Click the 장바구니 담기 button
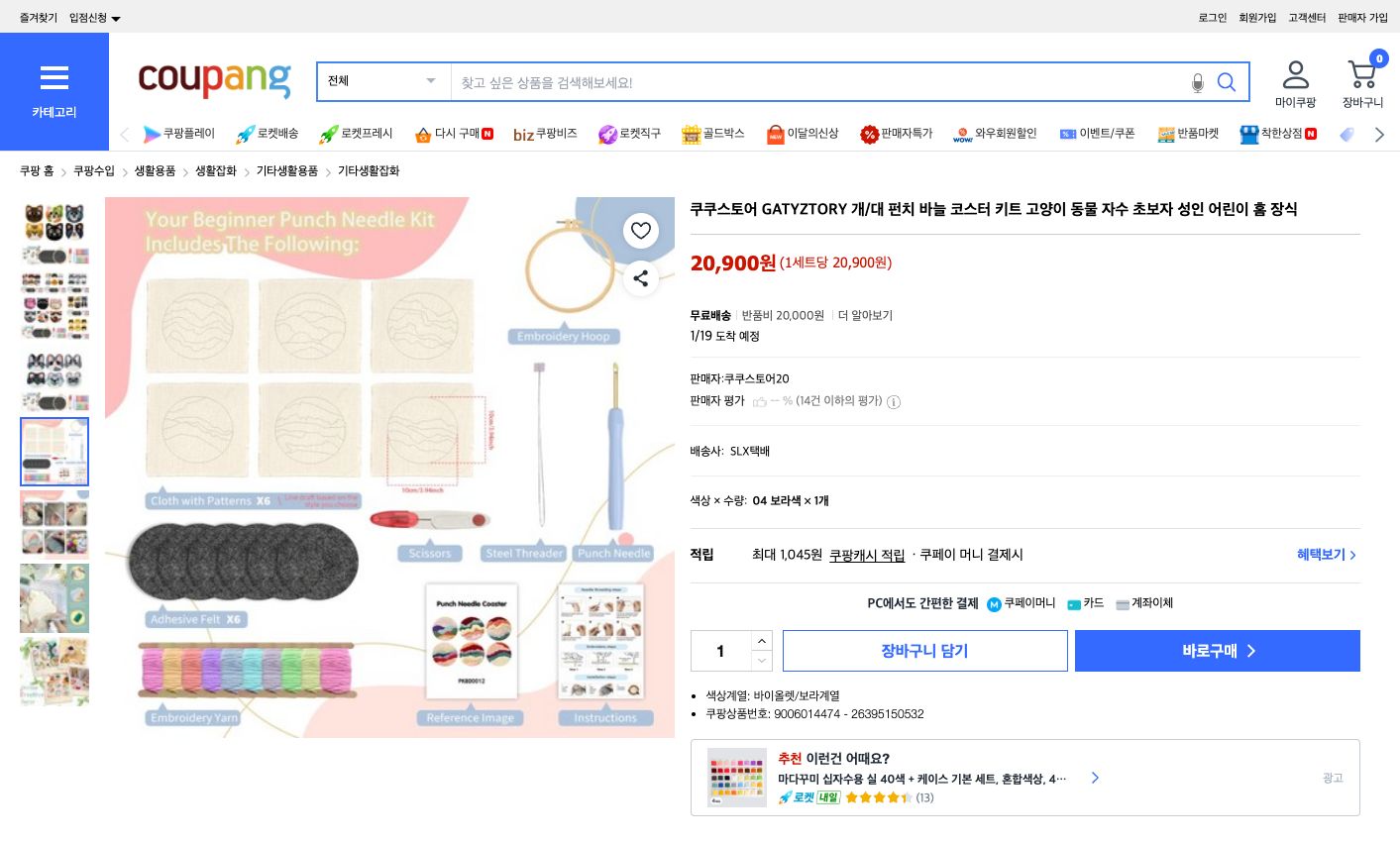 pos(925,651)
